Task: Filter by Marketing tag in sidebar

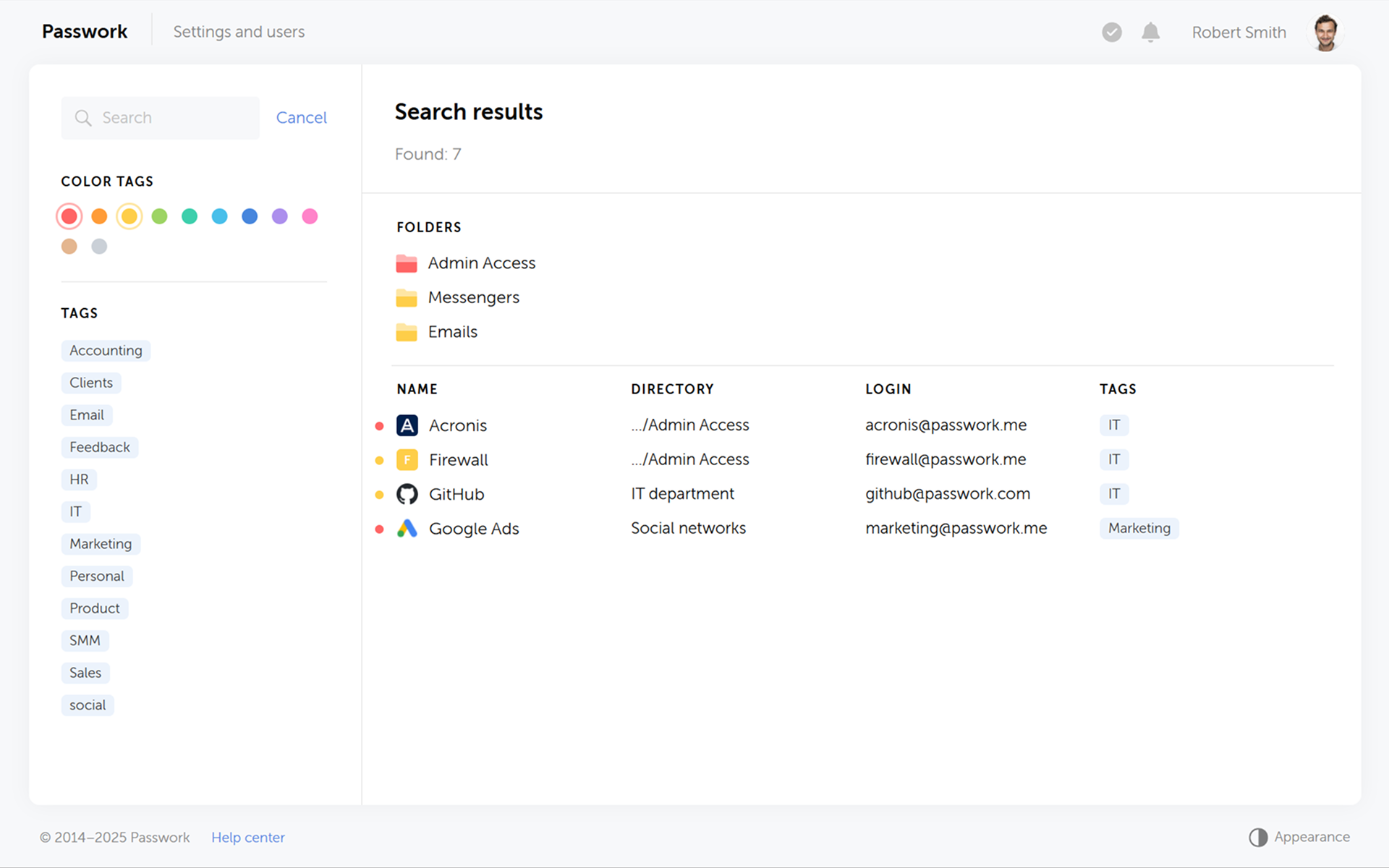Action: coord(101,544)
